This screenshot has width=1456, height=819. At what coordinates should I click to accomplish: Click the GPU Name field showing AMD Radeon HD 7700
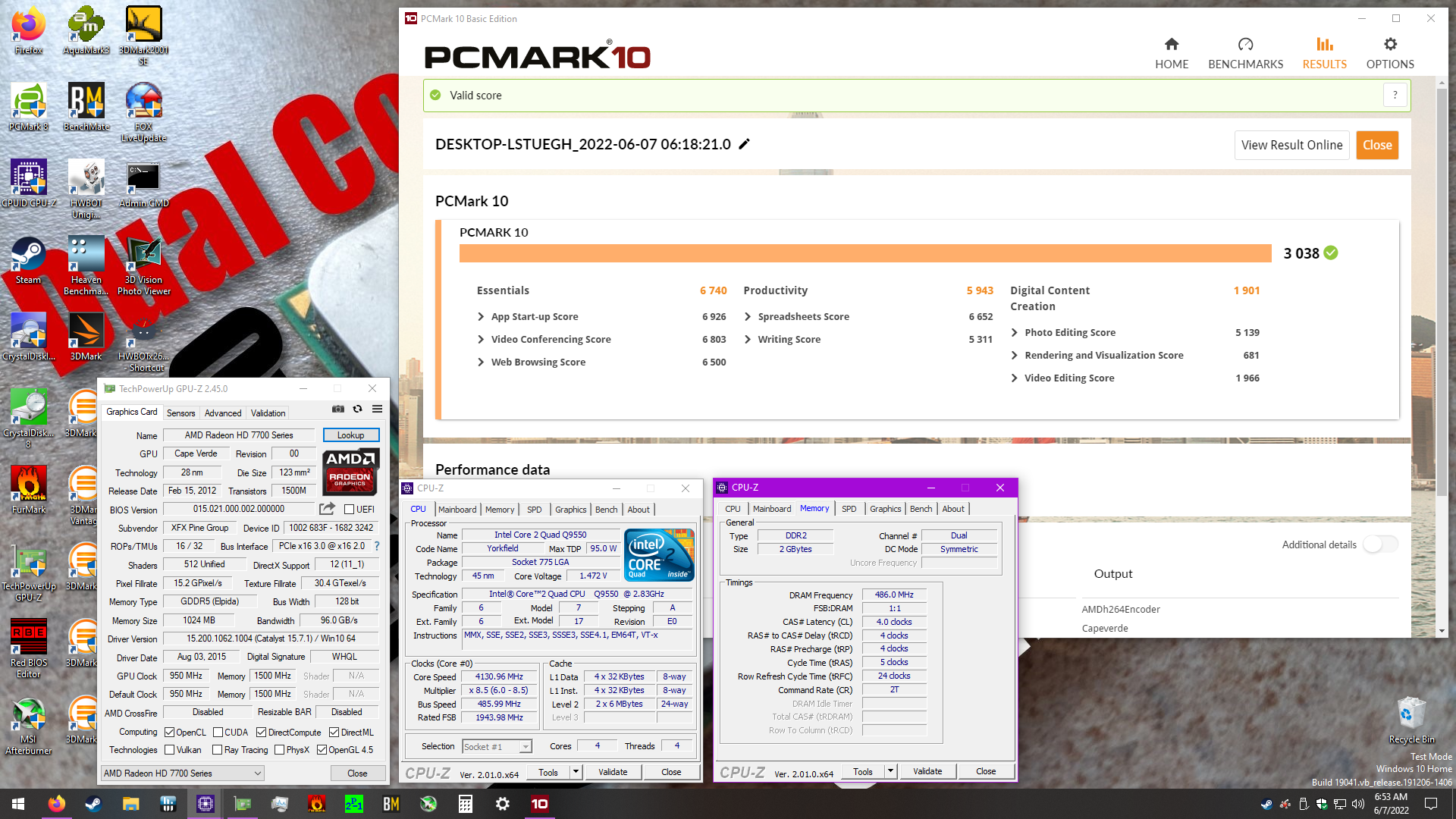pos(239,435)
